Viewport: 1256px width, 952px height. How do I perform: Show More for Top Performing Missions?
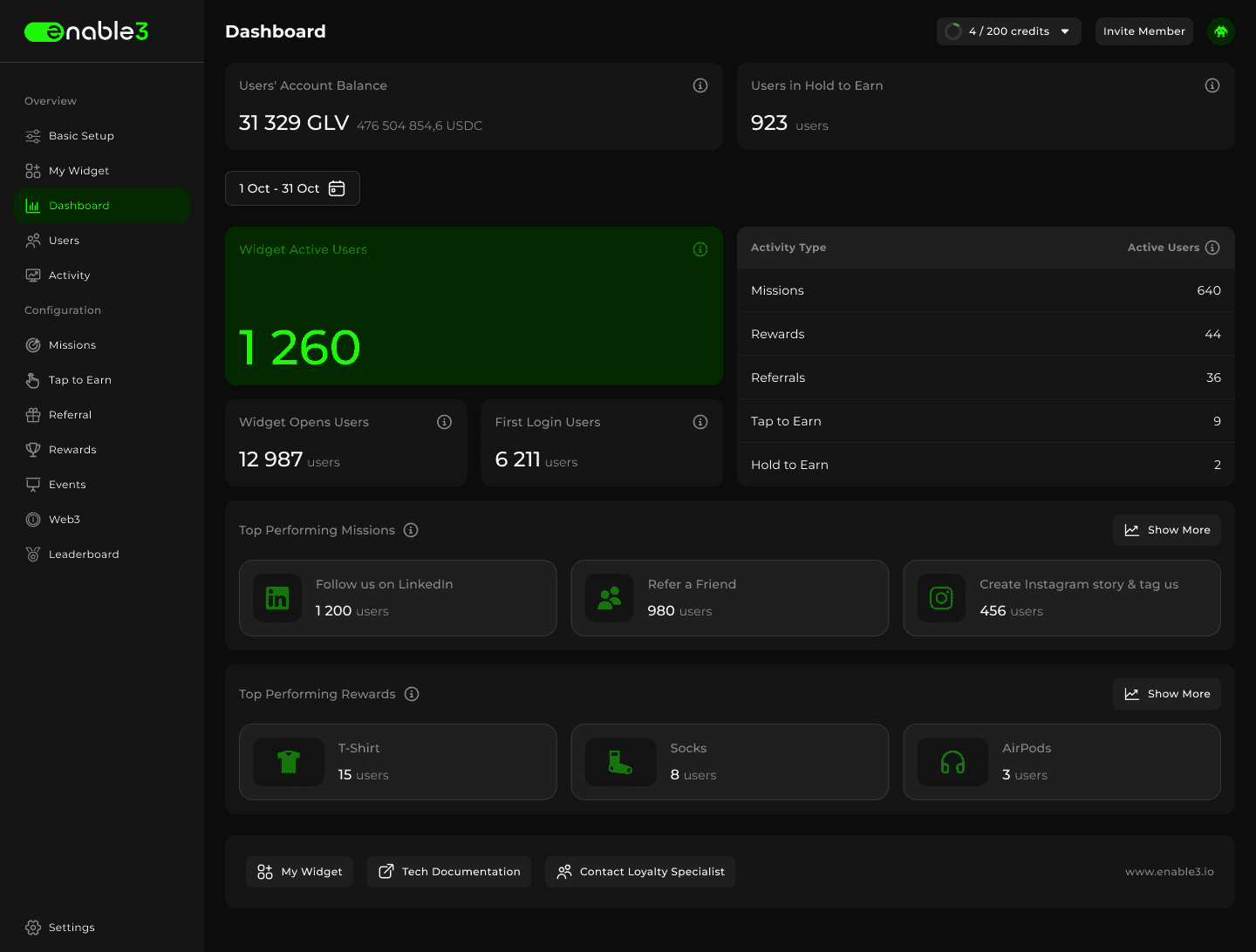coord(1166,529)
